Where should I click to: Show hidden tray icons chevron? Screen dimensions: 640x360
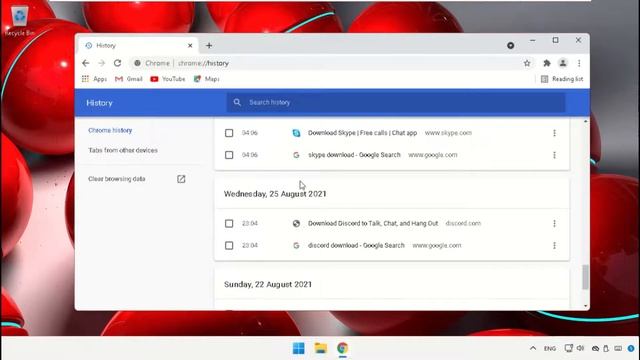click(533, 348)
